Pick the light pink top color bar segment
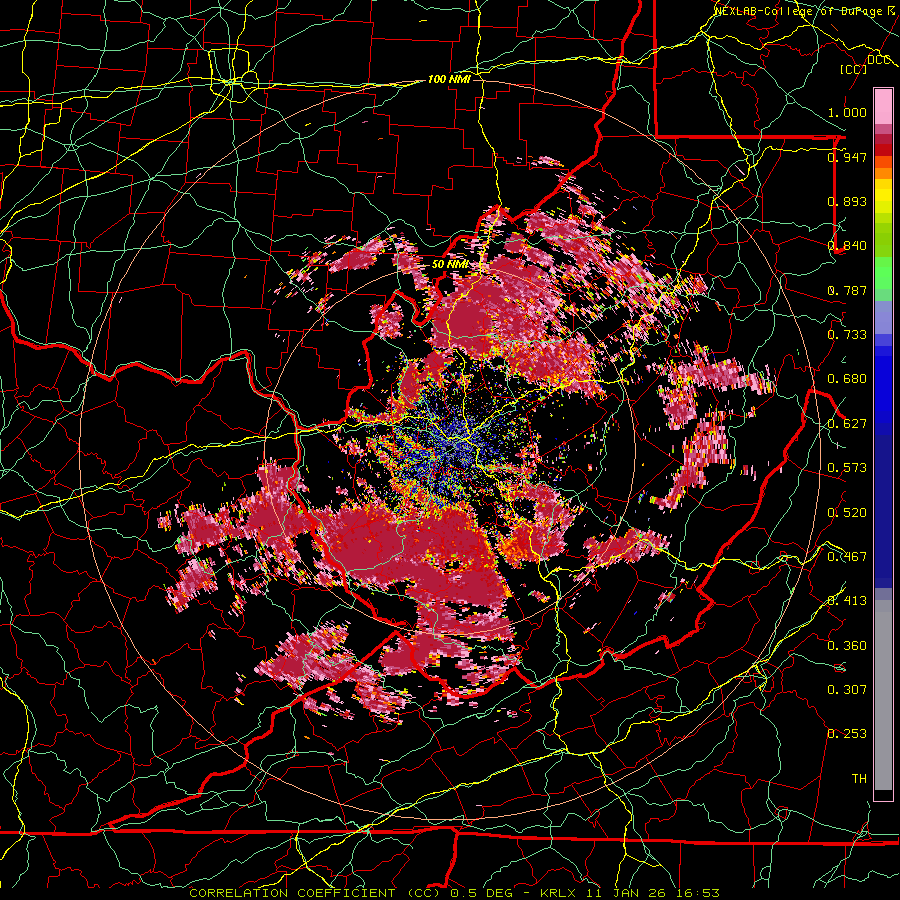 [883, 106]
